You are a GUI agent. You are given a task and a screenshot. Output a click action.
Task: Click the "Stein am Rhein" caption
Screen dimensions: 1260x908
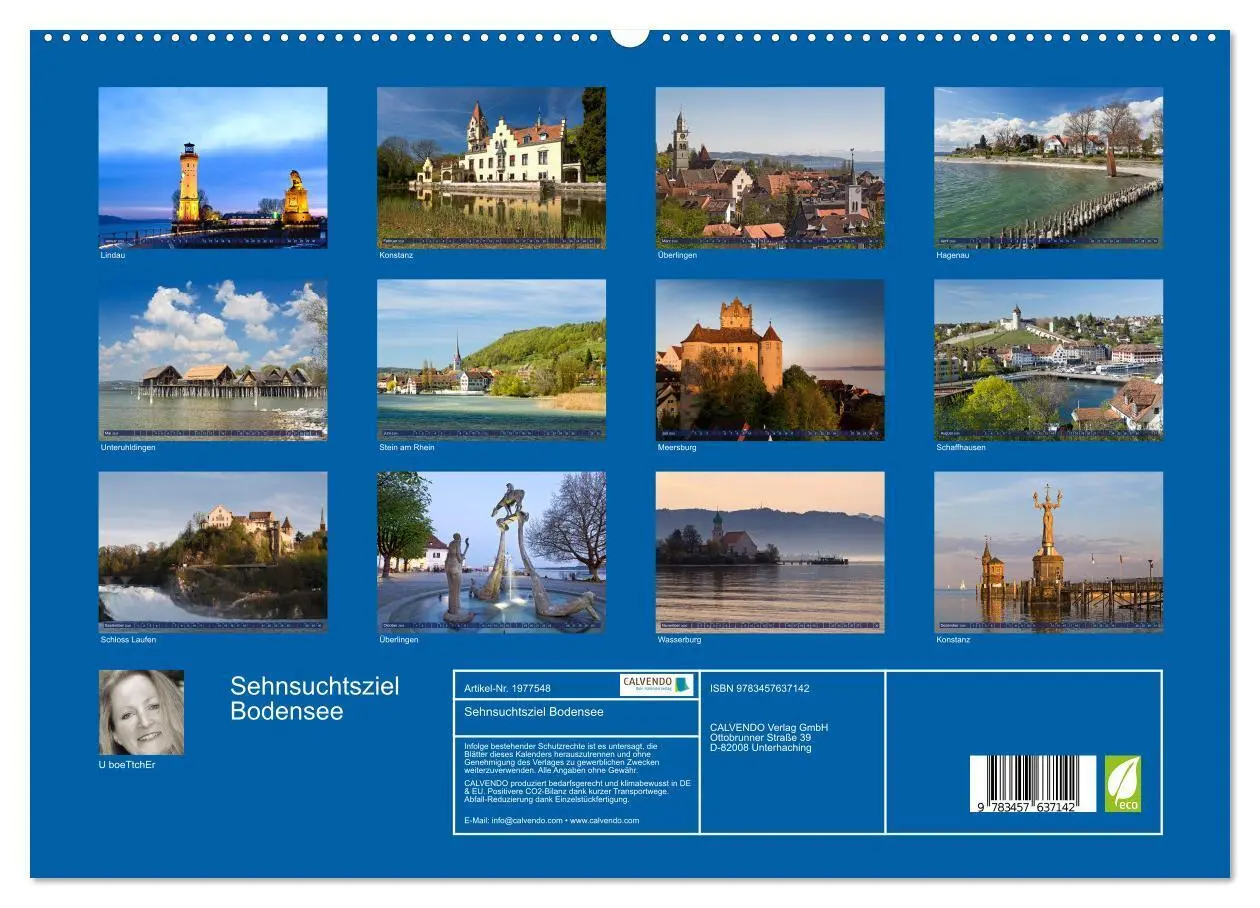click(x=407, y=447)
